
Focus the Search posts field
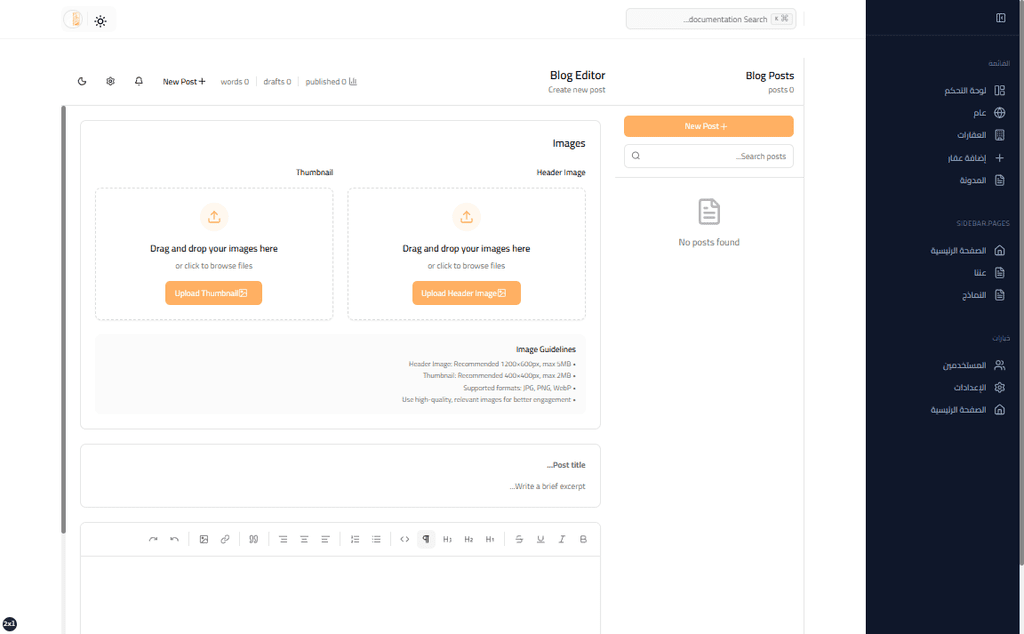[x=709, y=156]
